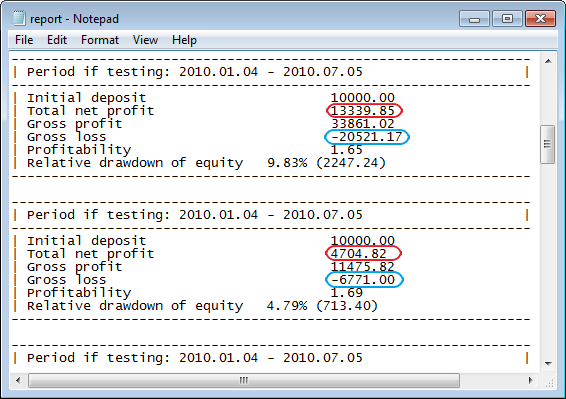Click the vertical scrollbar down arrow
Viewport: 566px width, 399px height.
[x=548, y=363]
